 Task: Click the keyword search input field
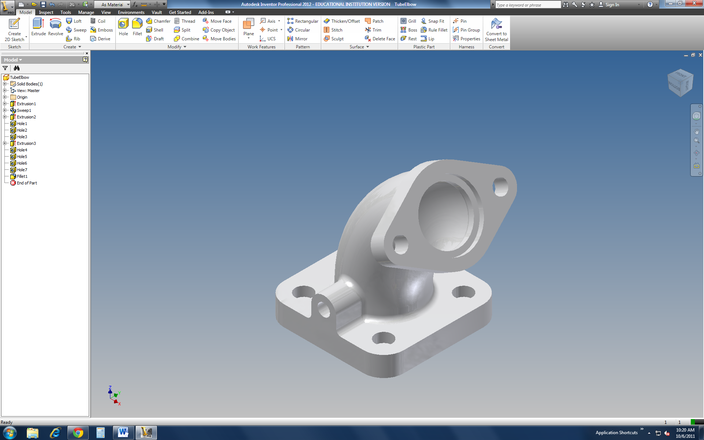[x=528, y=4]
